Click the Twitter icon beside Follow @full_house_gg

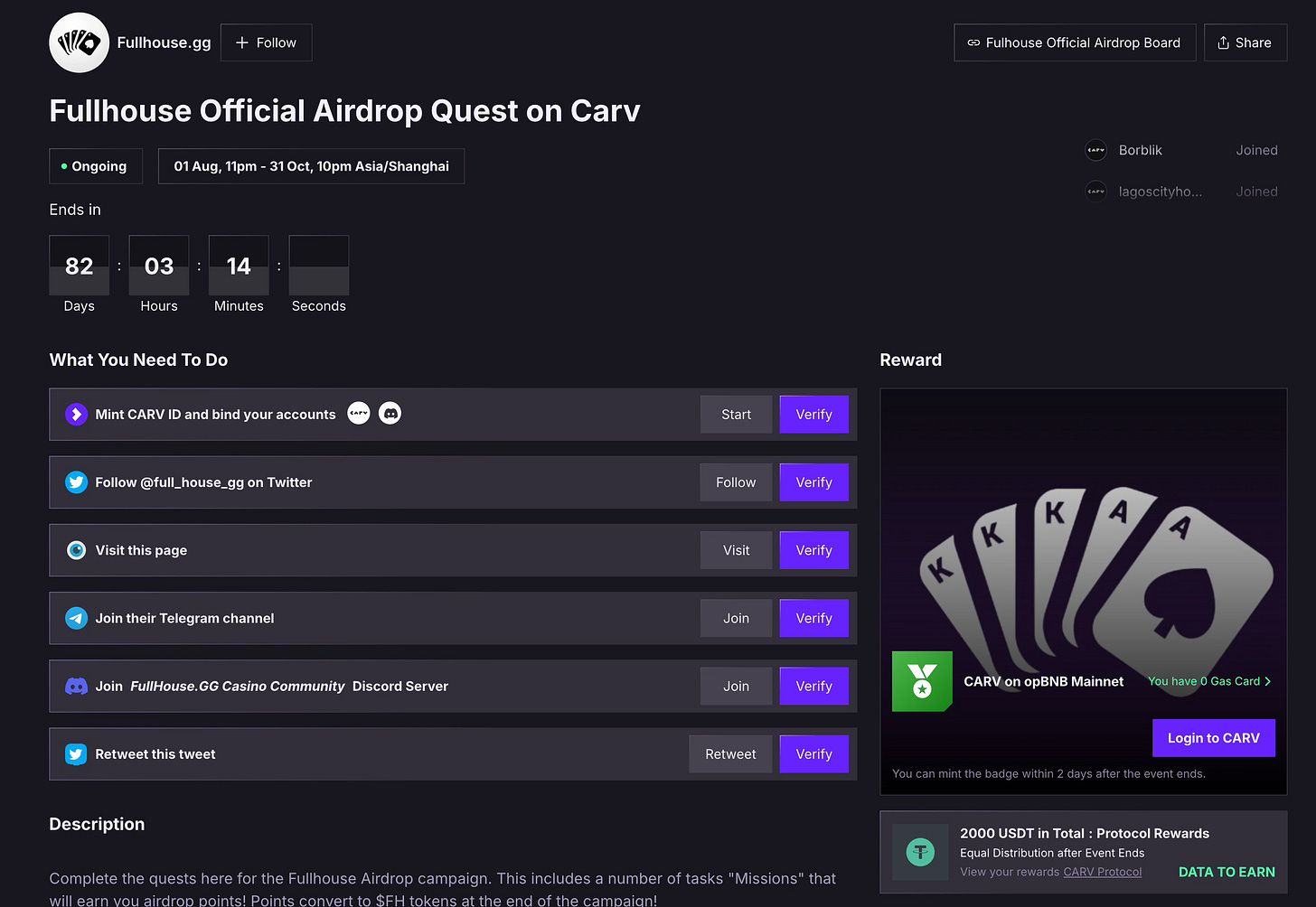pyautogui.click(x=77, y=482)
